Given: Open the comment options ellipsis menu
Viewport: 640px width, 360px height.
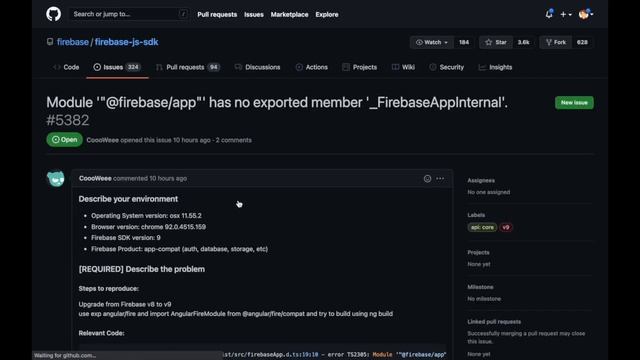Looking at the screenshot, I should (440, 178).
